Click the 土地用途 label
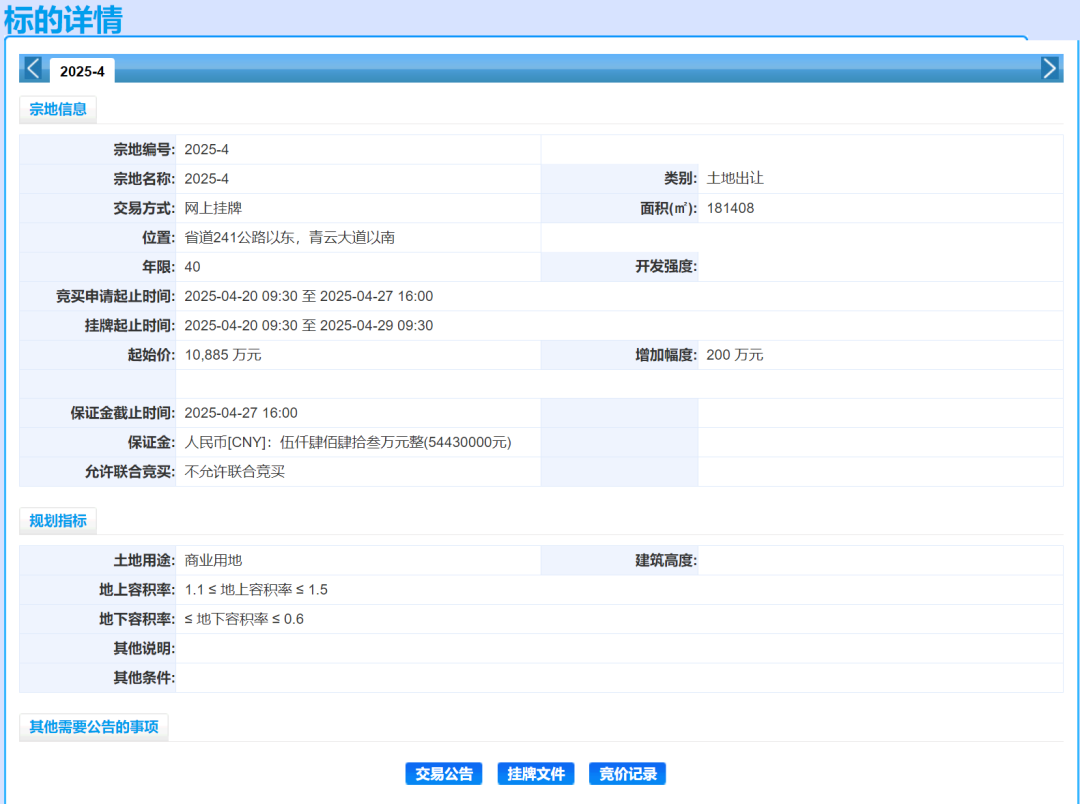The image size is (1080, 804). (144, 561)
